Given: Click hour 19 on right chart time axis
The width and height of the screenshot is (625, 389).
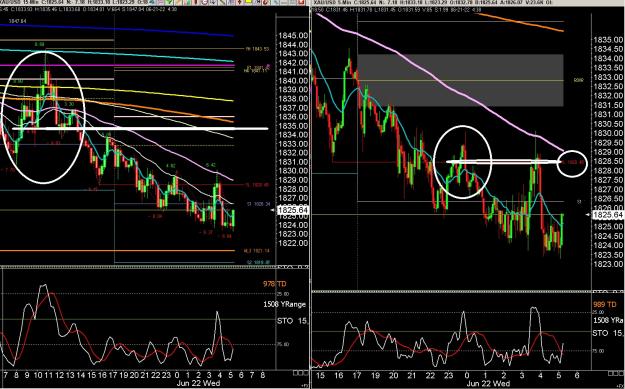Looking at the screenshot, I should click(x=375, y=376).
